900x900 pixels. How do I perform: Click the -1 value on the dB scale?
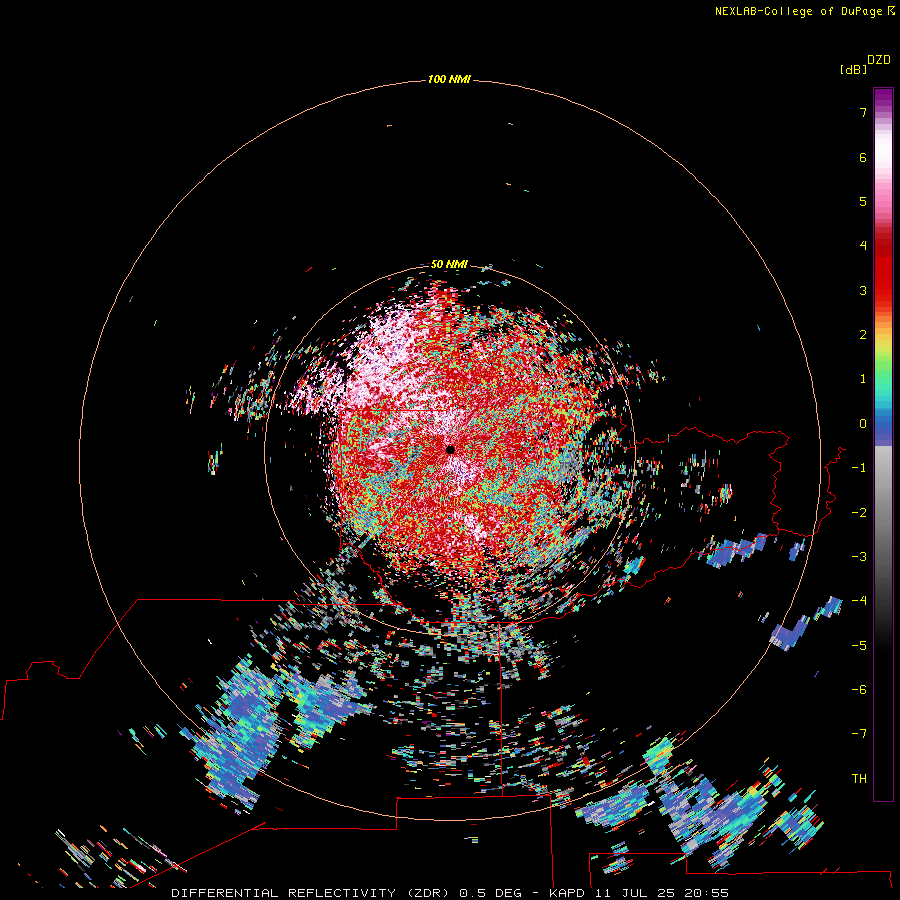pos(859,468)
